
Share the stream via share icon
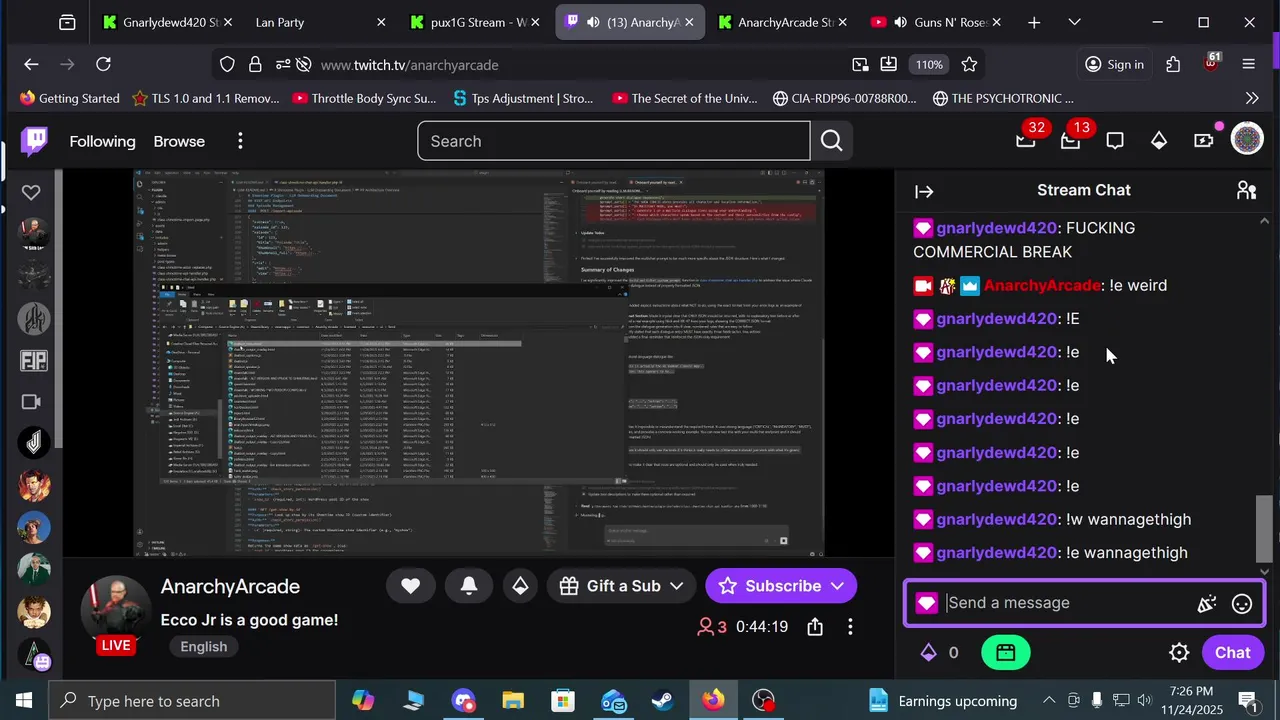point(815,627)
